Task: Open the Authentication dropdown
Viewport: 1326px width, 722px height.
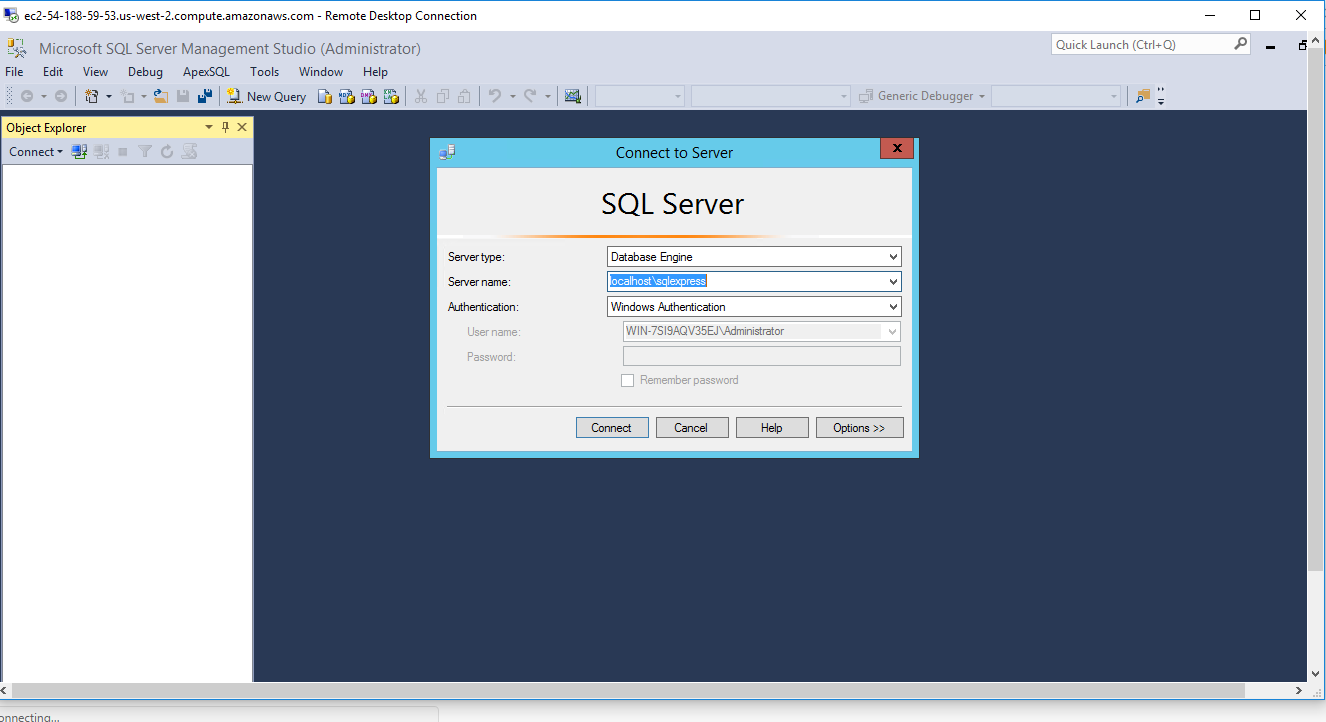Action: [x=891, y=306]
